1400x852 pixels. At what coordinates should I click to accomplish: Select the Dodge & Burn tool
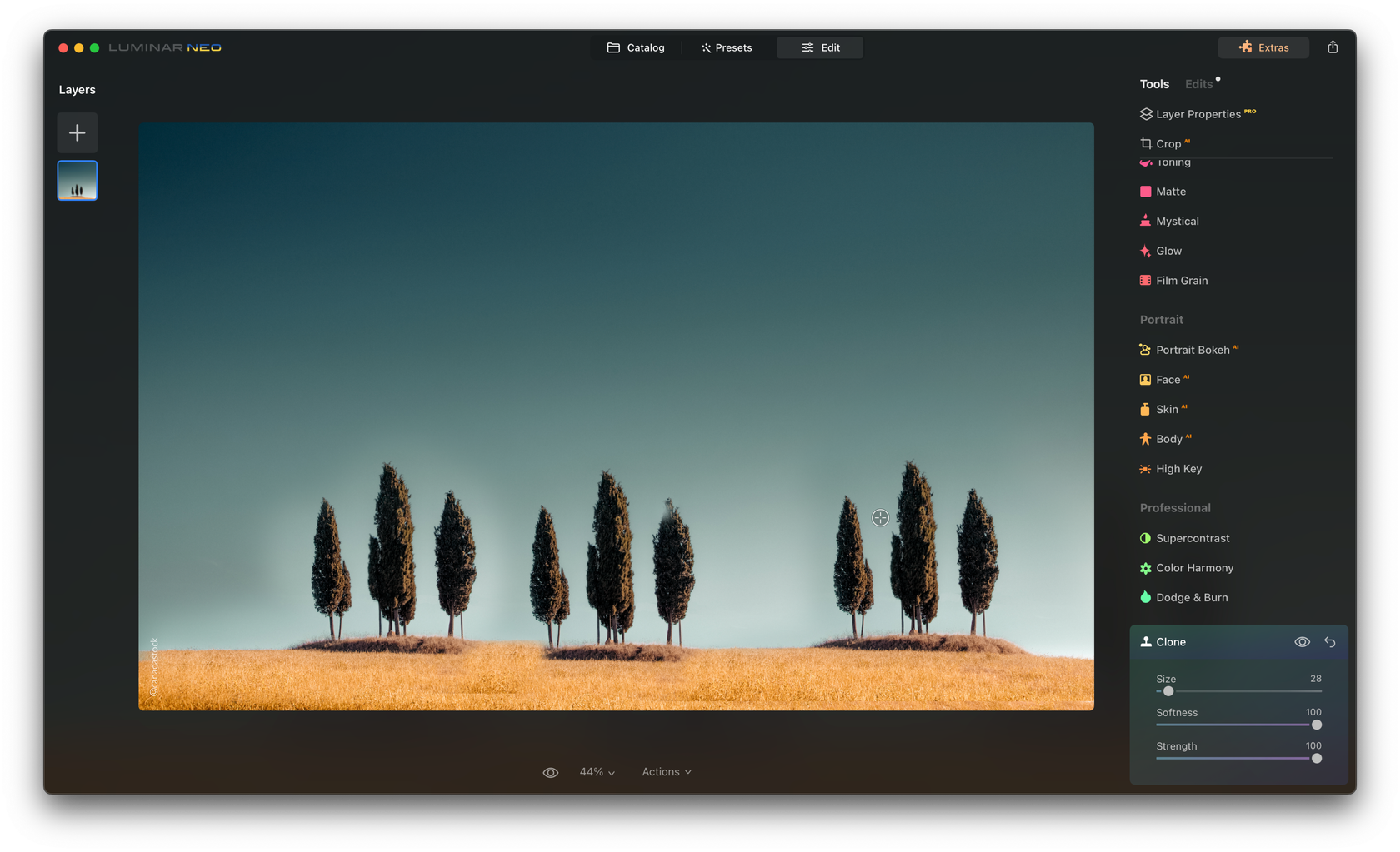point(1191,597)
